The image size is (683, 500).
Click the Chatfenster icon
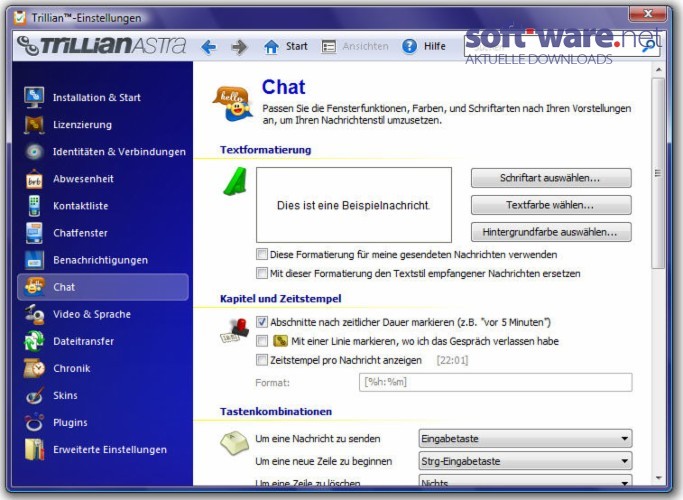tap(34, 233)
